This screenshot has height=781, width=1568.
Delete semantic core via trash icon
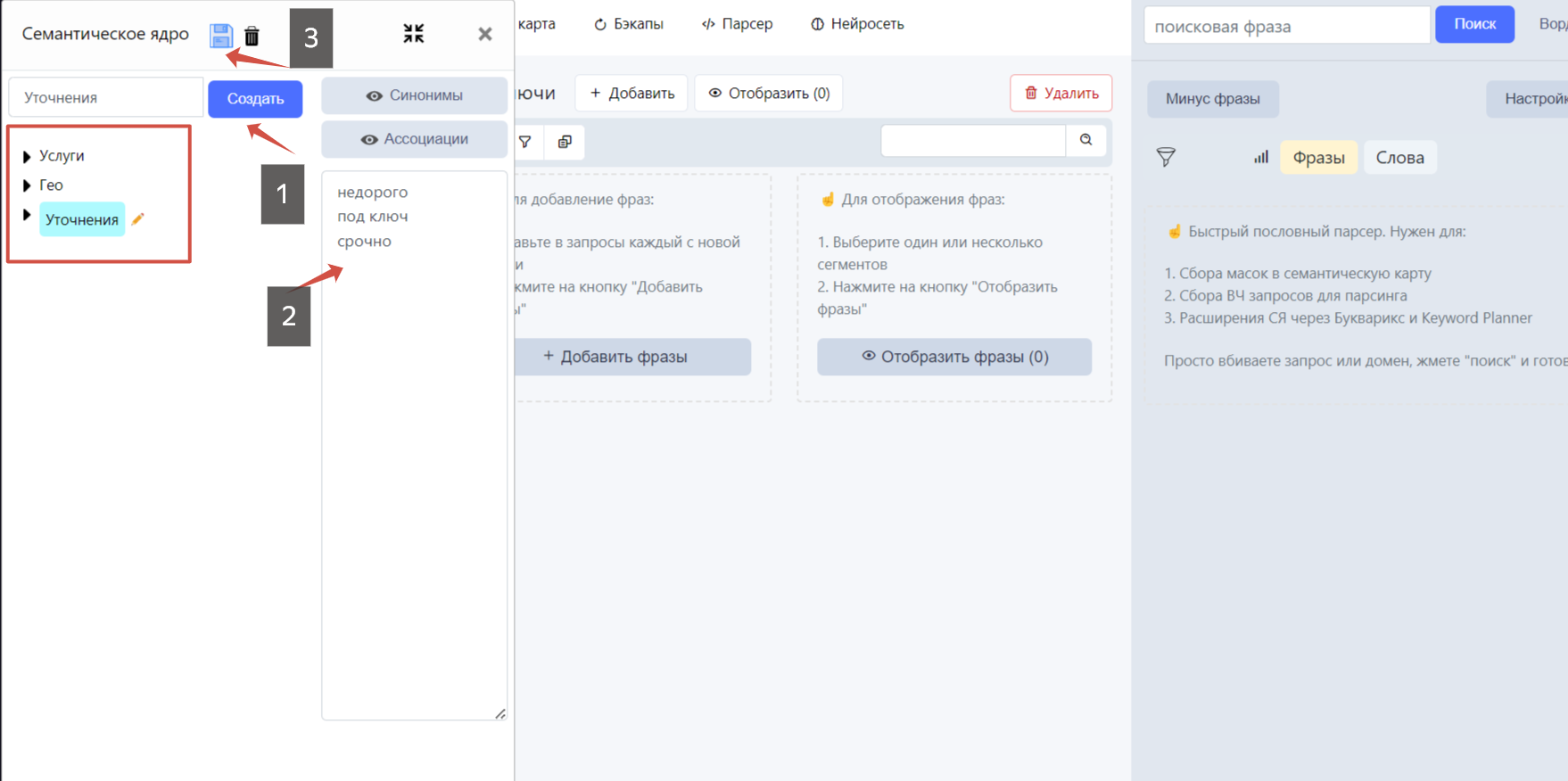point(252,36)
